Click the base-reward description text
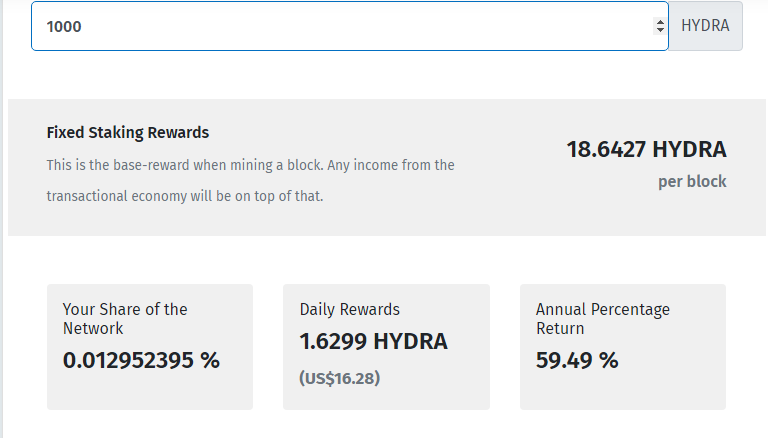Viewport: 768px width, 438px height. pyautogui.click(x=250, y=180)
